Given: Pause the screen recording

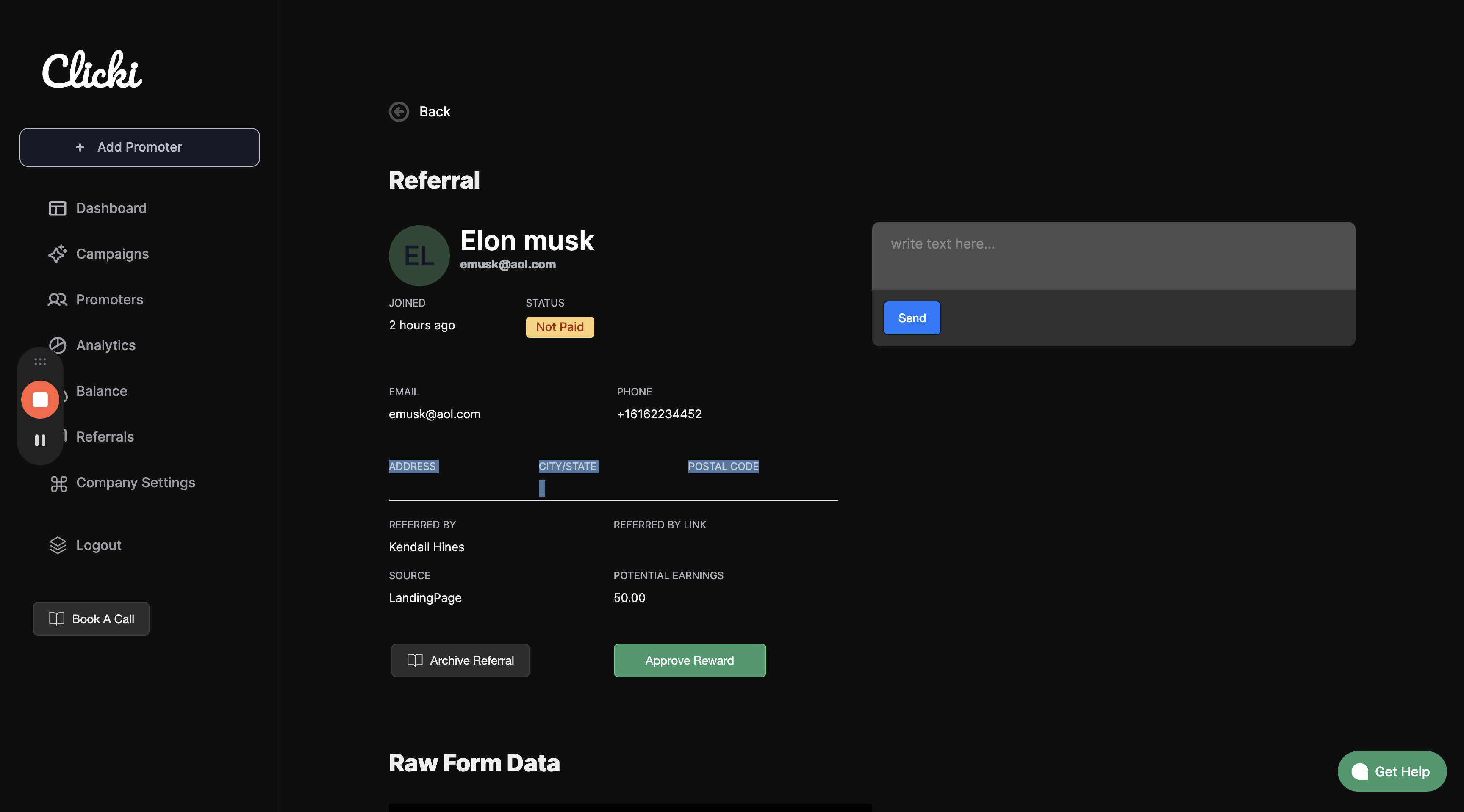Looking at the screenshot, I should click(x=40, y=440).
